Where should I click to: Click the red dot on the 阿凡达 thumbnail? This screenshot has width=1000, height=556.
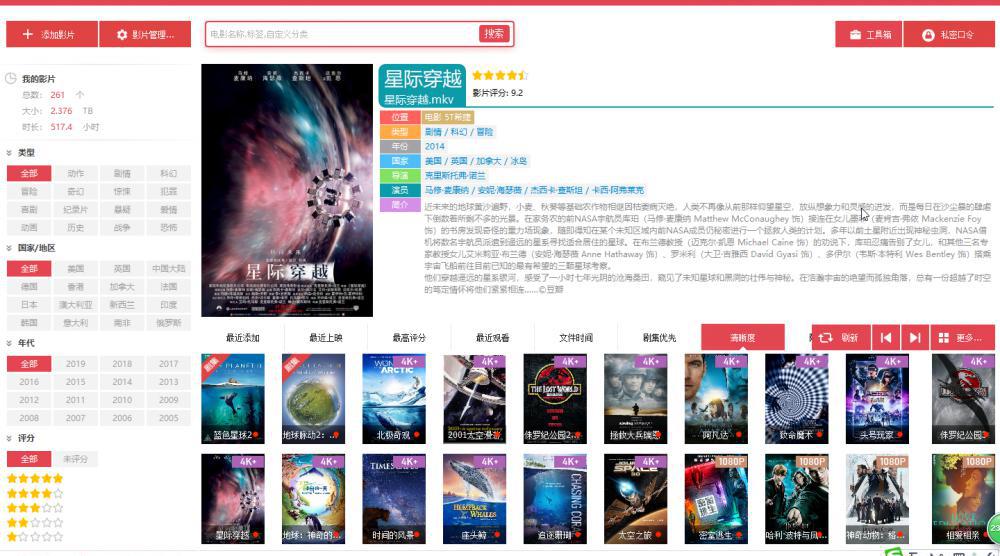[739, 435]
